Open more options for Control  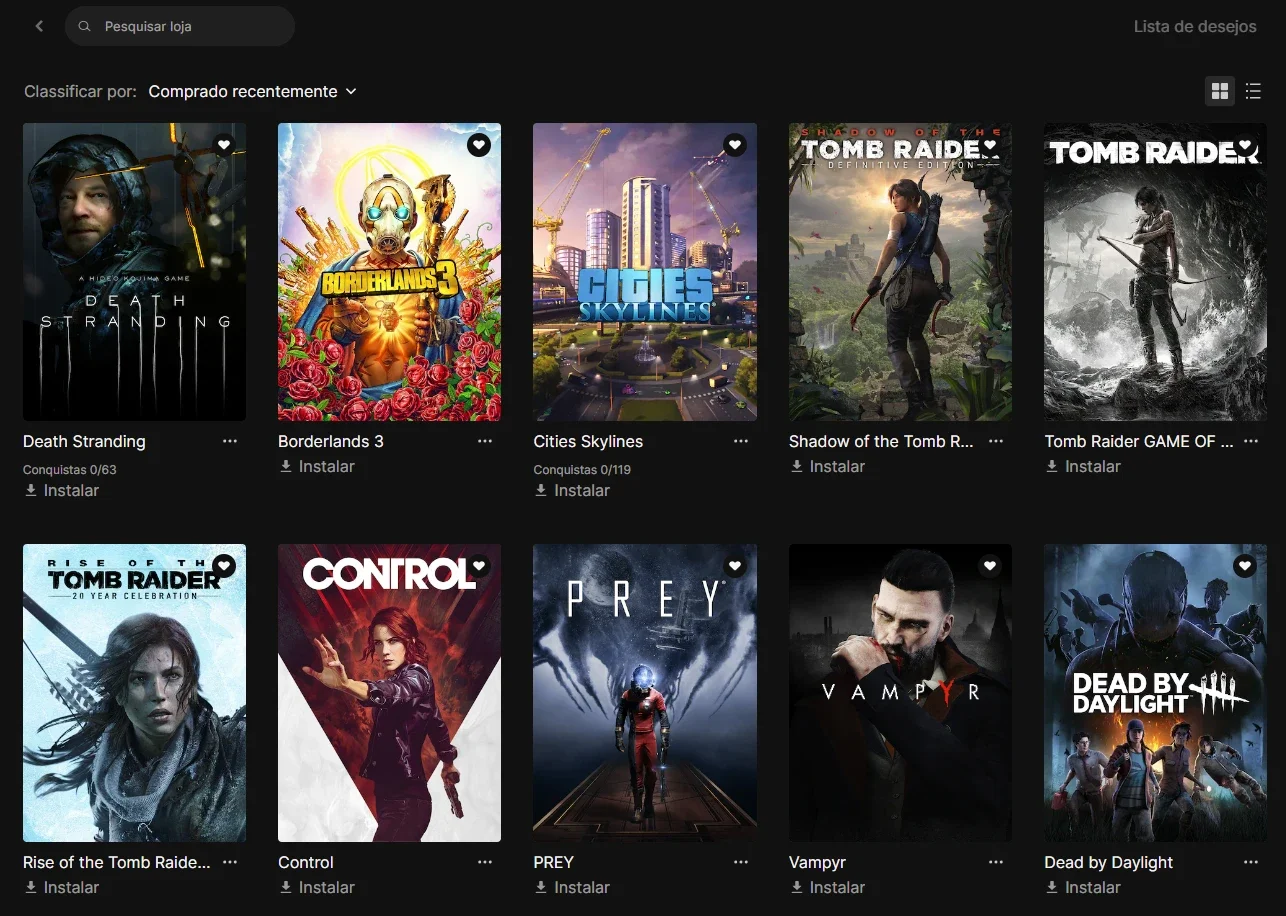pos(485,862)
